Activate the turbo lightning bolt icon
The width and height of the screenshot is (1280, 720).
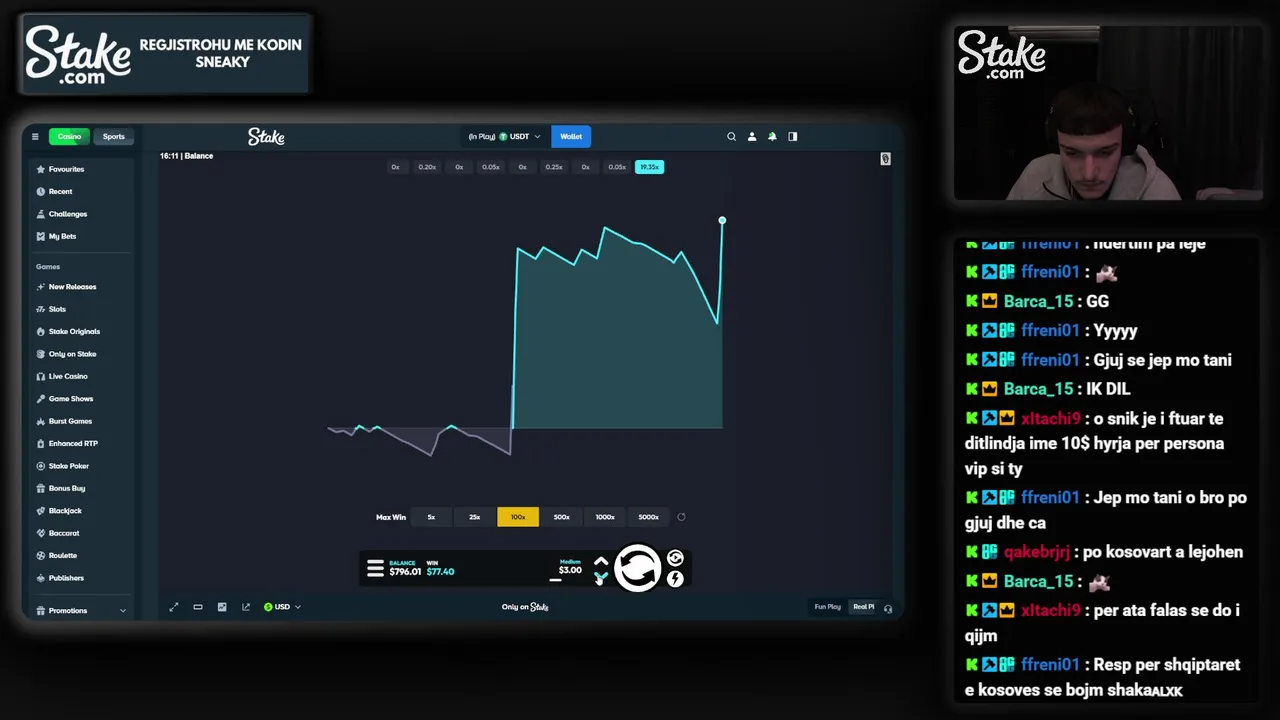(675, 578)
